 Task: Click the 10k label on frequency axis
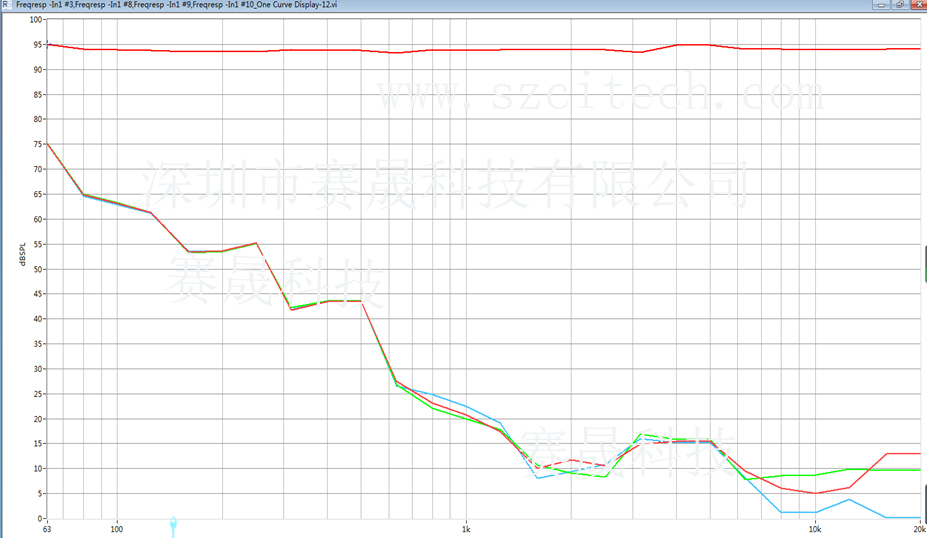[x=815, y=529]
